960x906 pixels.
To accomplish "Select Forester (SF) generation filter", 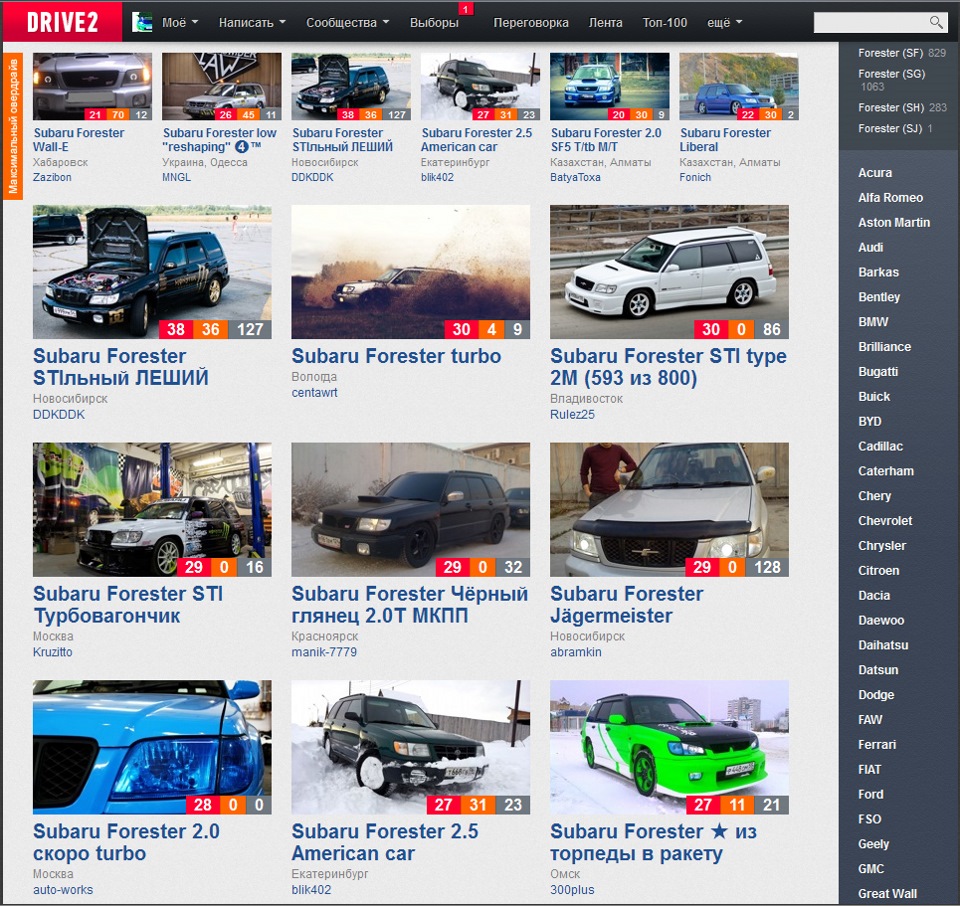I will 890,53.
